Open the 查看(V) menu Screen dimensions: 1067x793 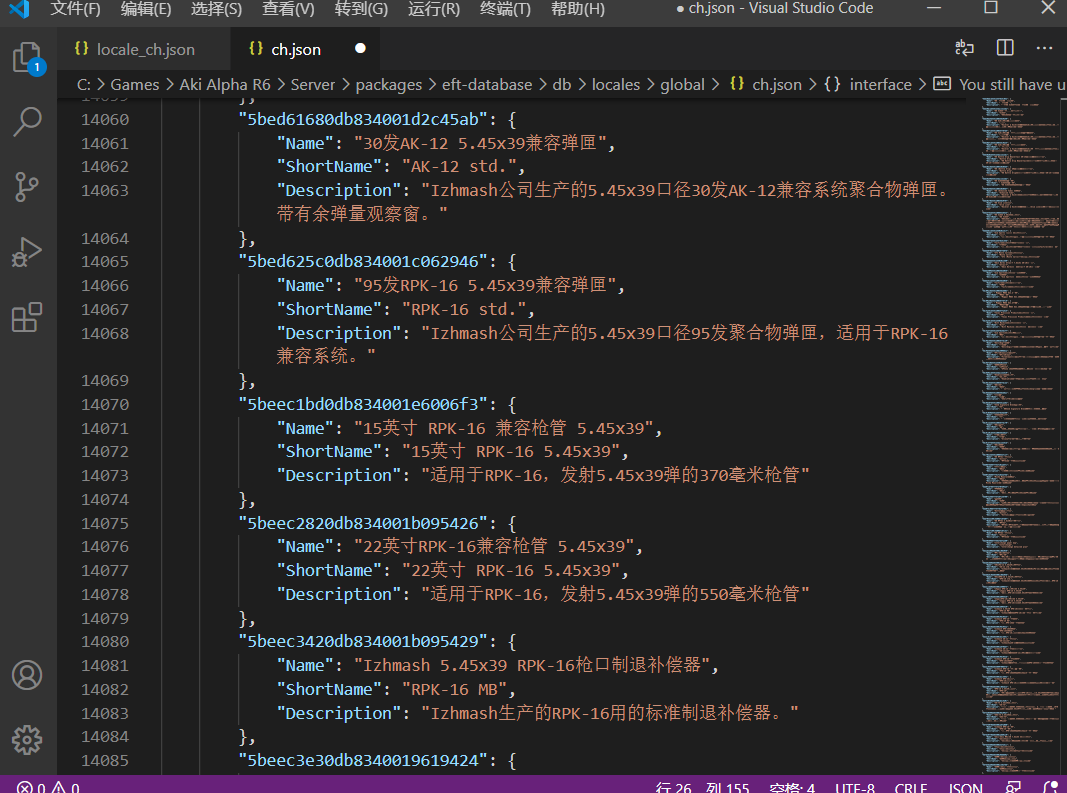point(289,9)
